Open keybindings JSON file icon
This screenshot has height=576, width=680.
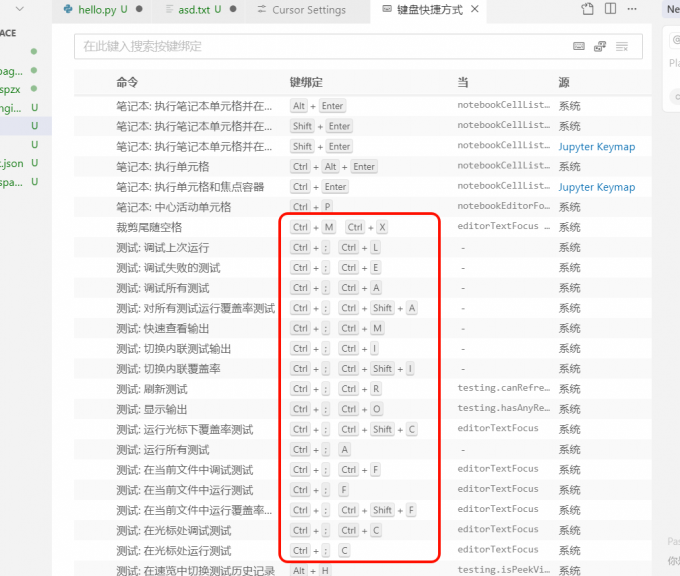coord(588,9)
